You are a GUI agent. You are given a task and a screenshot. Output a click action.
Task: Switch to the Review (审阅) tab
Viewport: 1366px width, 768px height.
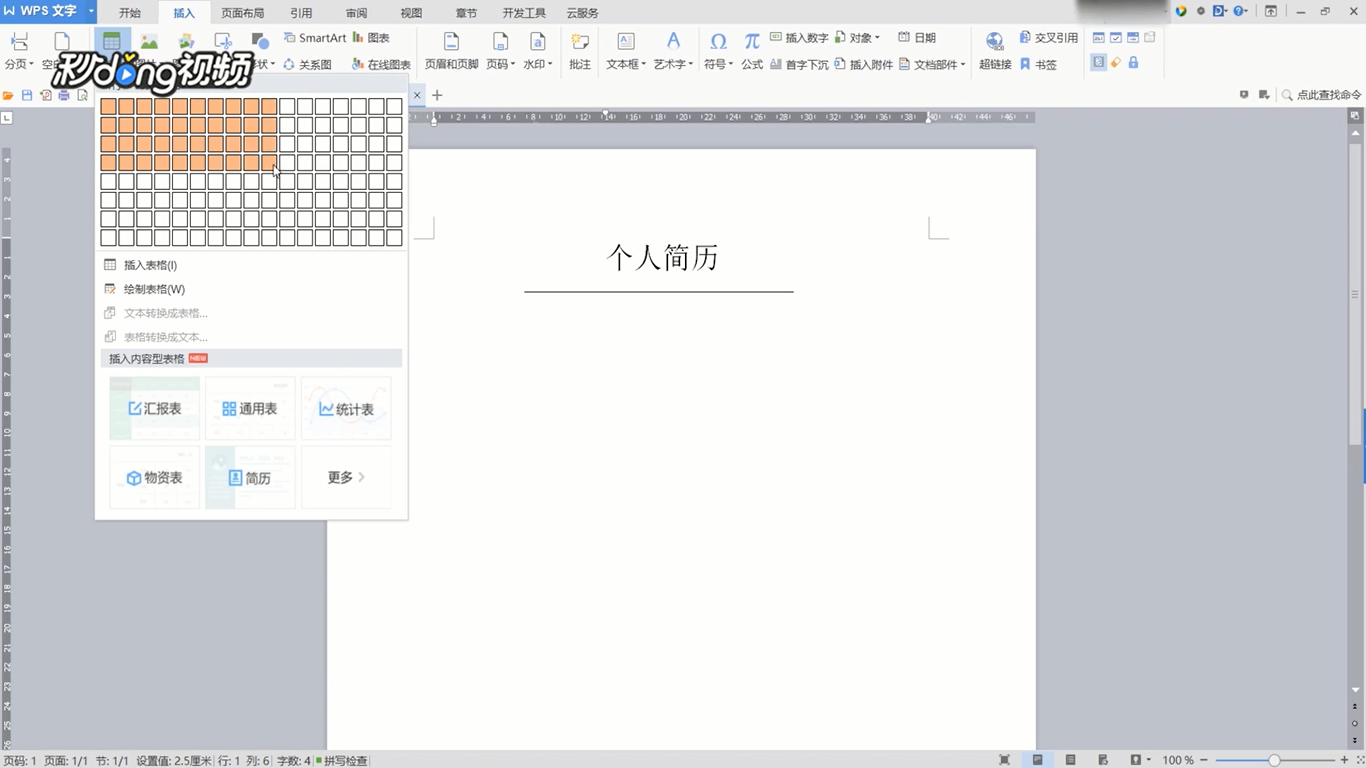pyautogui.click(x=356, y=13)
